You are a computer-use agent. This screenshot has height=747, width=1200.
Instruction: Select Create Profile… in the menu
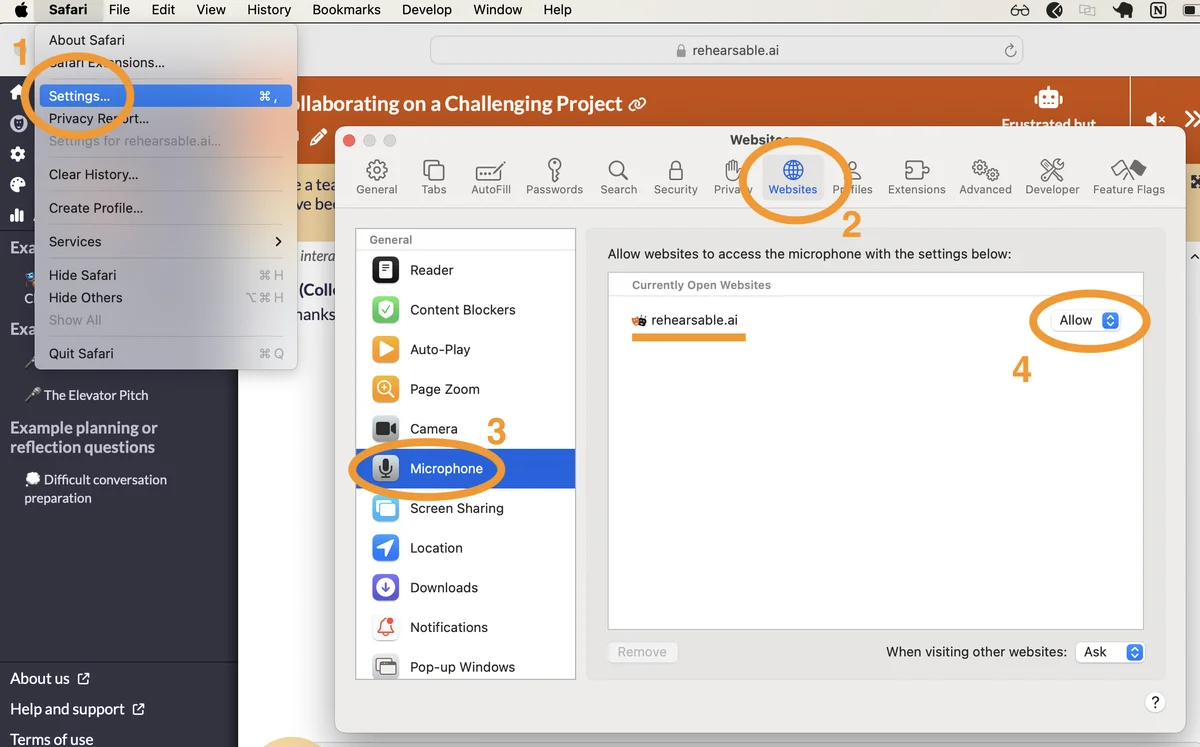165,208
